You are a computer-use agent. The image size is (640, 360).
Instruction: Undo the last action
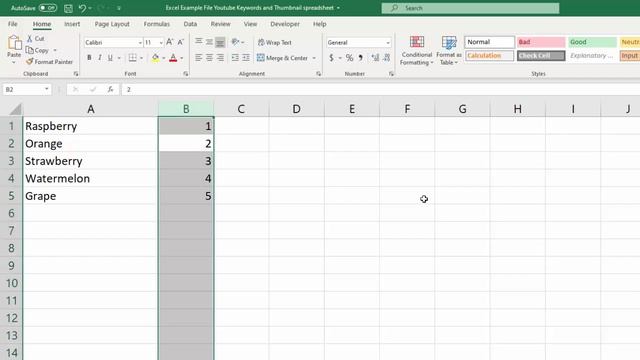coord(82,8)
